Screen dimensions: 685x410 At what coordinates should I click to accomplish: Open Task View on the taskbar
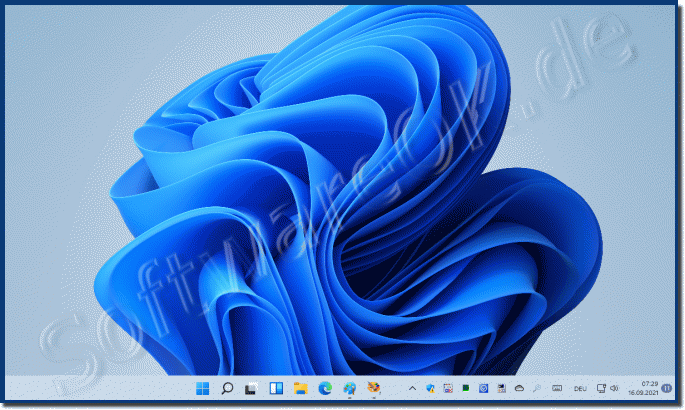point(252,388)
